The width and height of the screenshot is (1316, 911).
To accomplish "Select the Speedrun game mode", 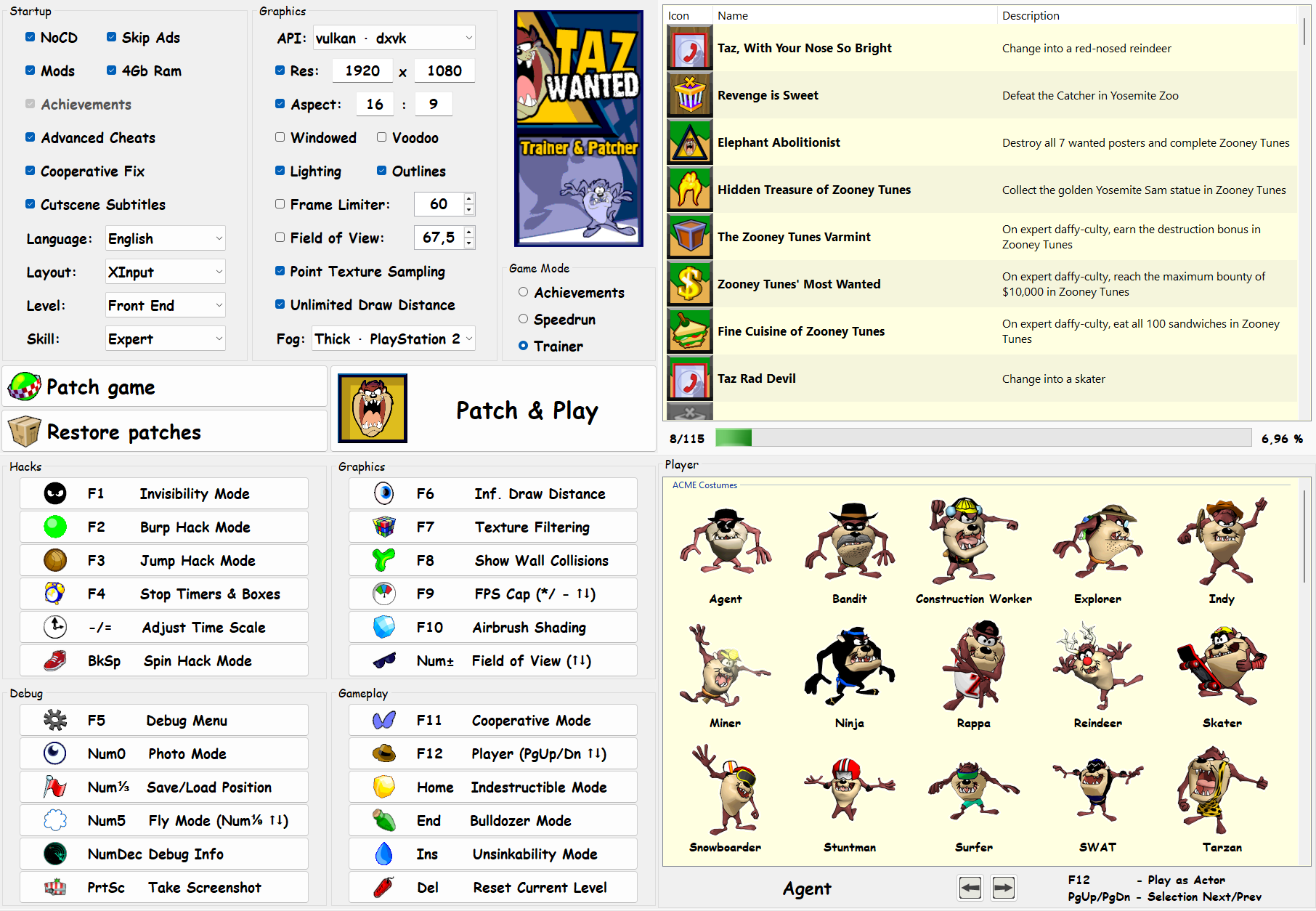I will click(x=523, y=319).
